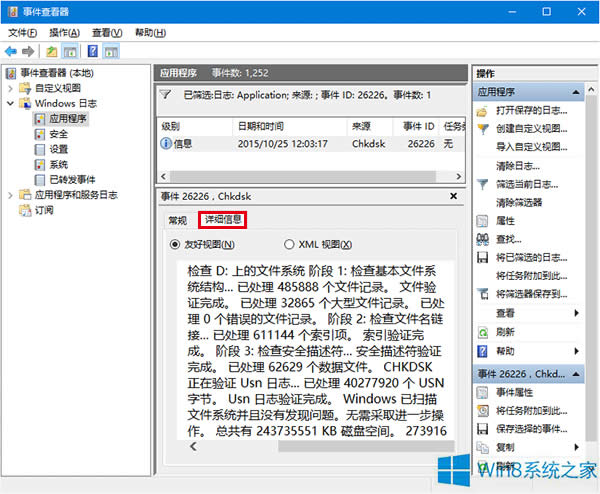Collapse the 应用程序 actions section
This screenshot has height=494, width=600.
pos(576,92)
